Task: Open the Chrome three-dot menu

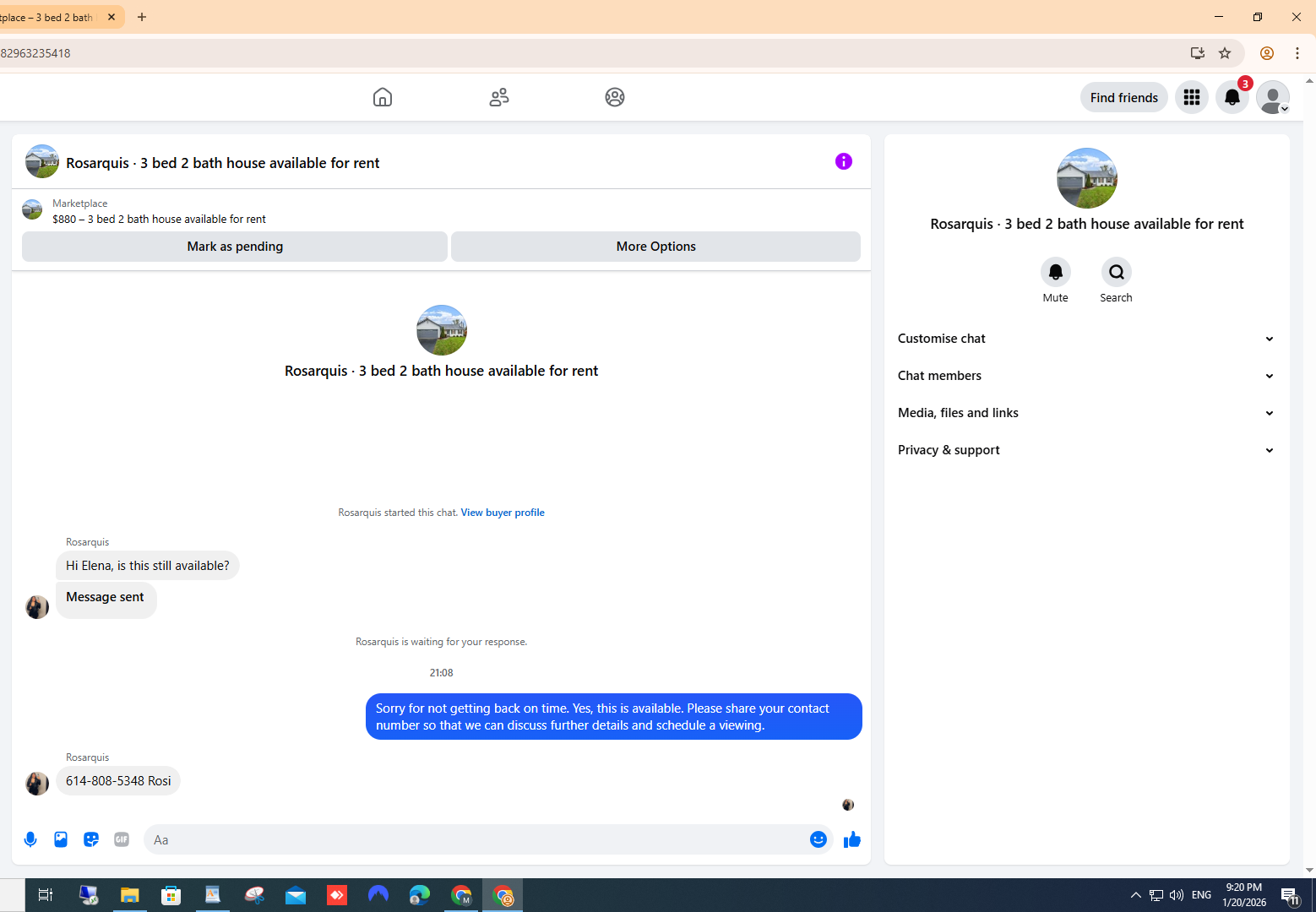Action: point(1297,53)
